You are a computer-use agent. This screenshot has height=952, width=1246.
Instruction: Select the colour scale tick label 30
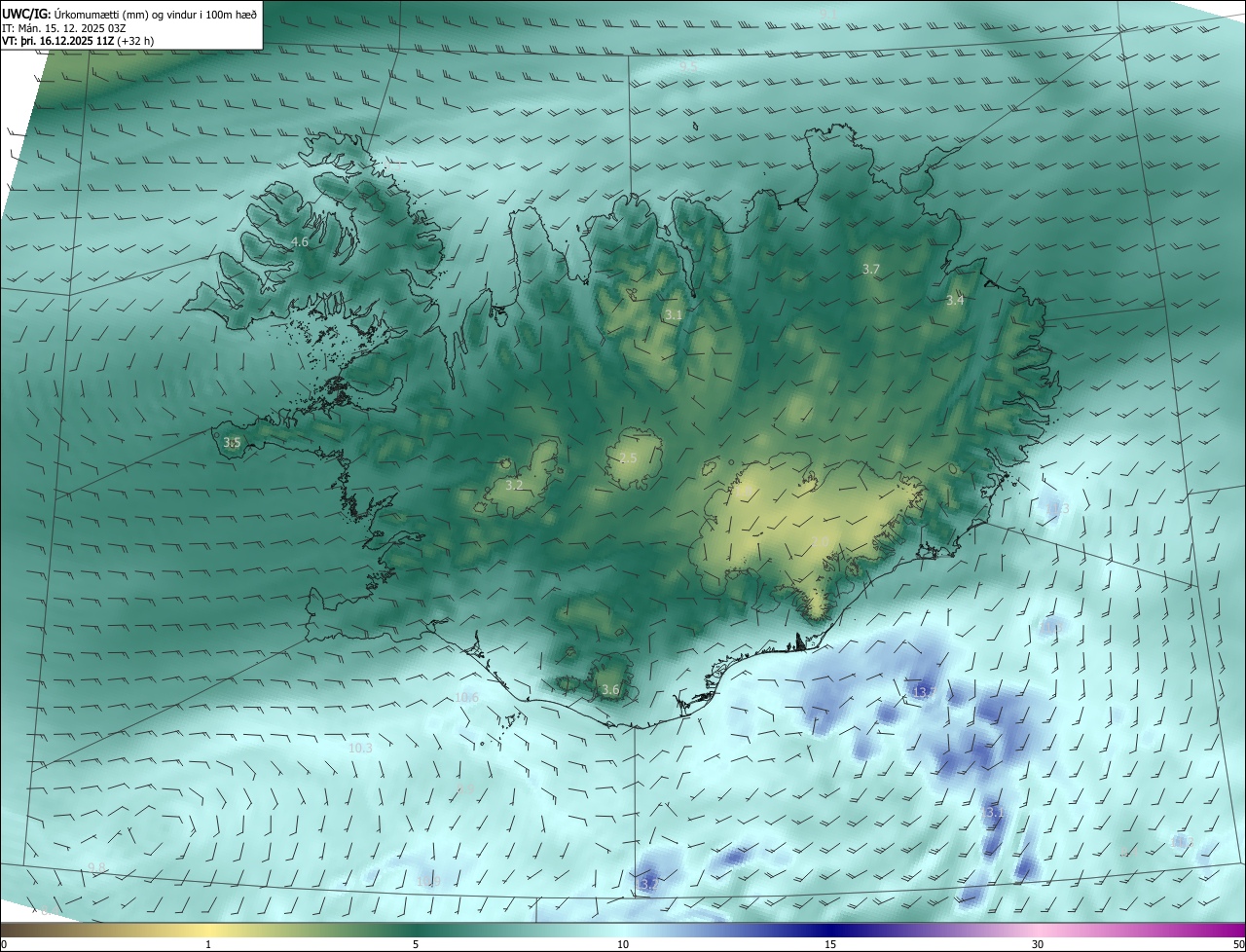click(1038, 945)
